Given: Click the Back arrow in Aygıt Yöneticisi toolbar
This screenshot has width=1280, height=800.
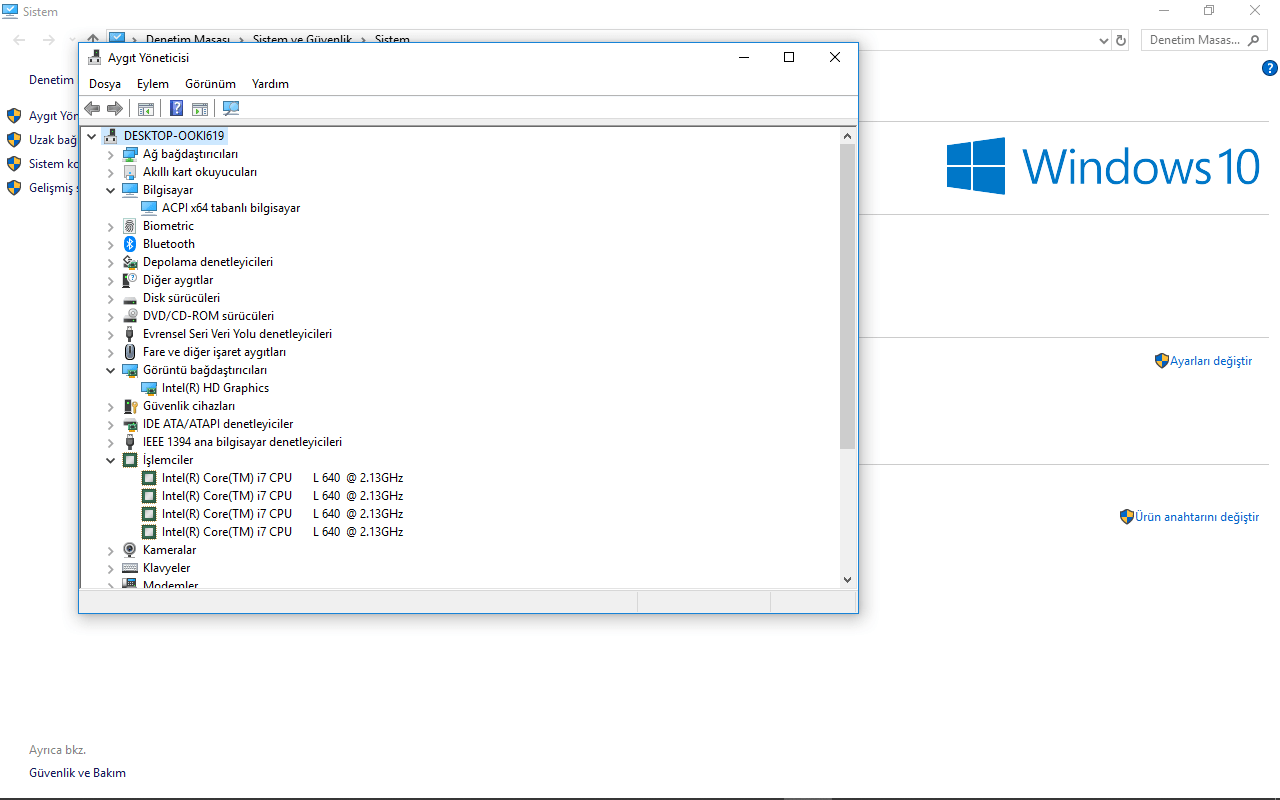Looking at the screenshot, I should [x=92, y=108].
